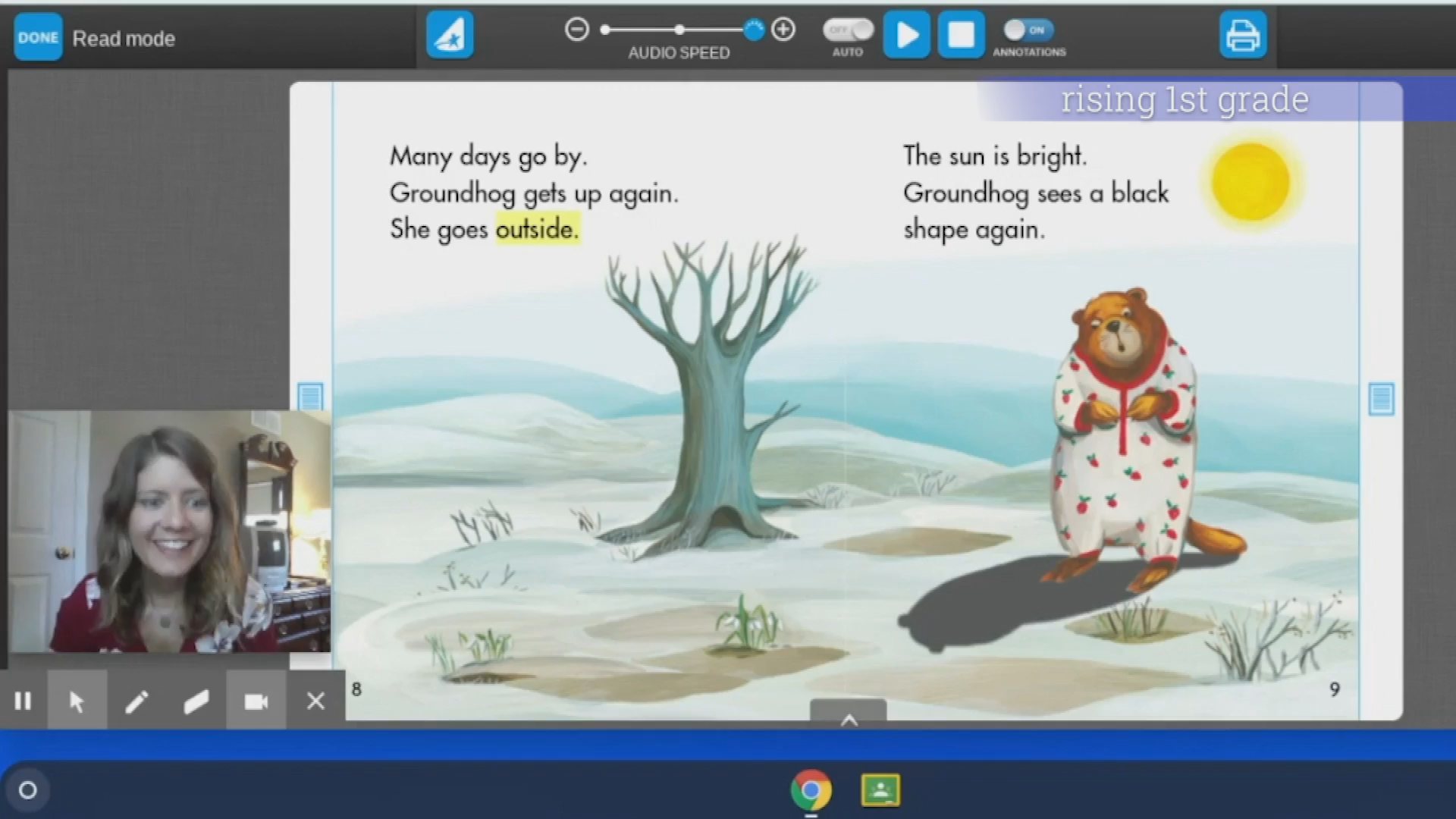Viewport: 1456px width, 819px height.
Task: Select the eraser tool
Action: [x=196, y=701]
